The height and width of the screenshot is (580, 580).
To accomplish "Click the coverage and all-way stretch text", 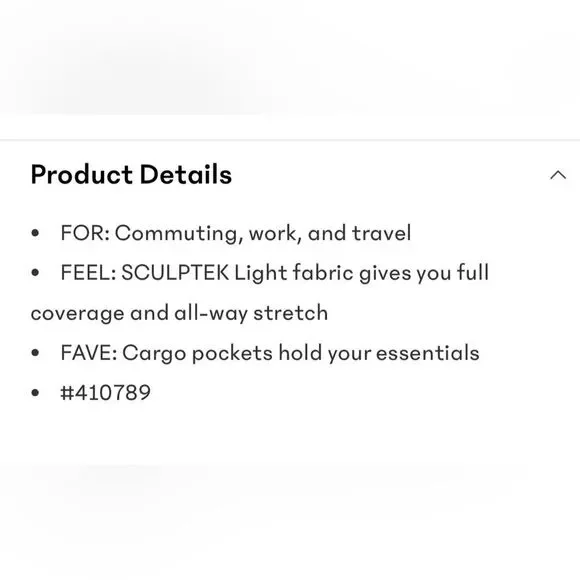I will point(179,313).
